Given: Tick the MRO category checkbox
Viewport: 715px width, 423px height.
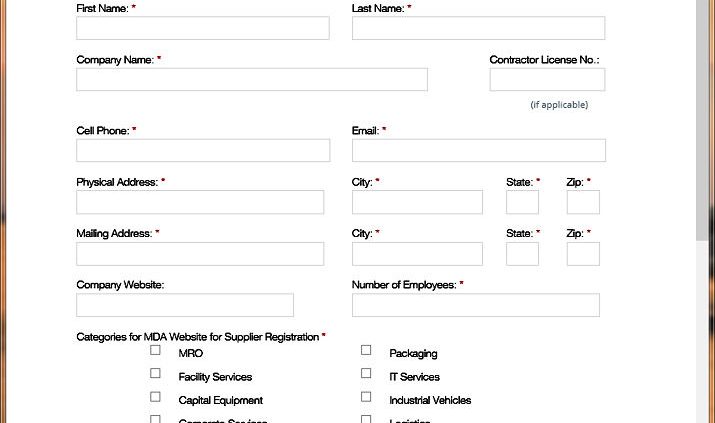Looking at the screenshot, I should click(155, 350).
